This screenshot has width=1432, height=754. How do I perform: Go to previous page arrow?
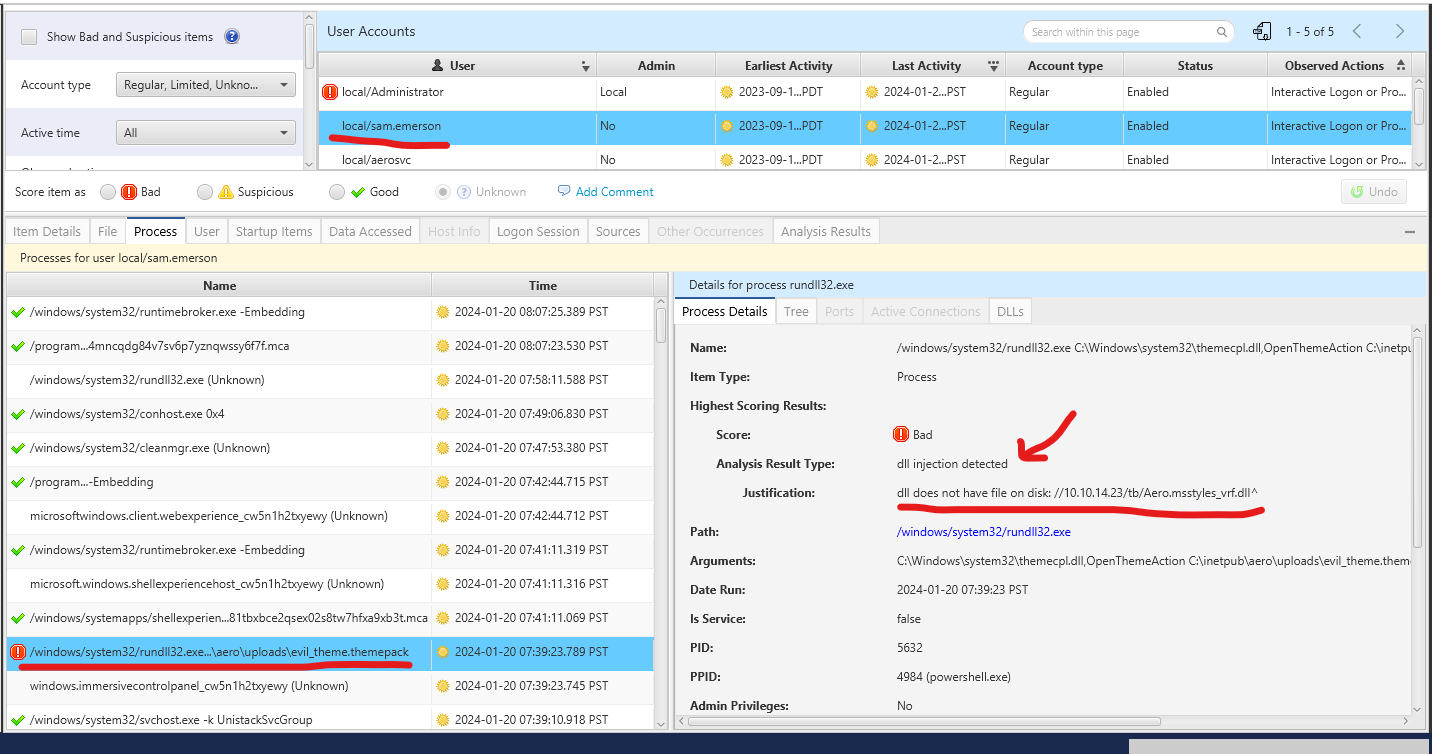(1357, 32)
